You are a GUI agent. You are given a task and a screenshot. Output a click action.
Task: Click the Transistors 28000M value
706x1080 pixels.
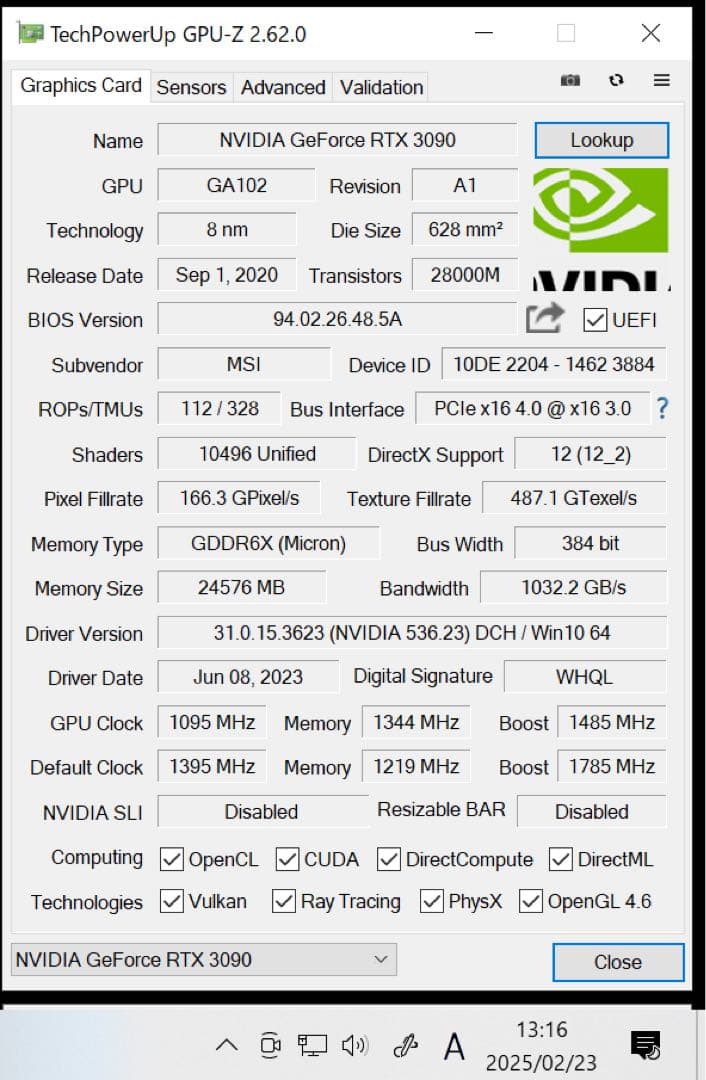tap(465, 275)
